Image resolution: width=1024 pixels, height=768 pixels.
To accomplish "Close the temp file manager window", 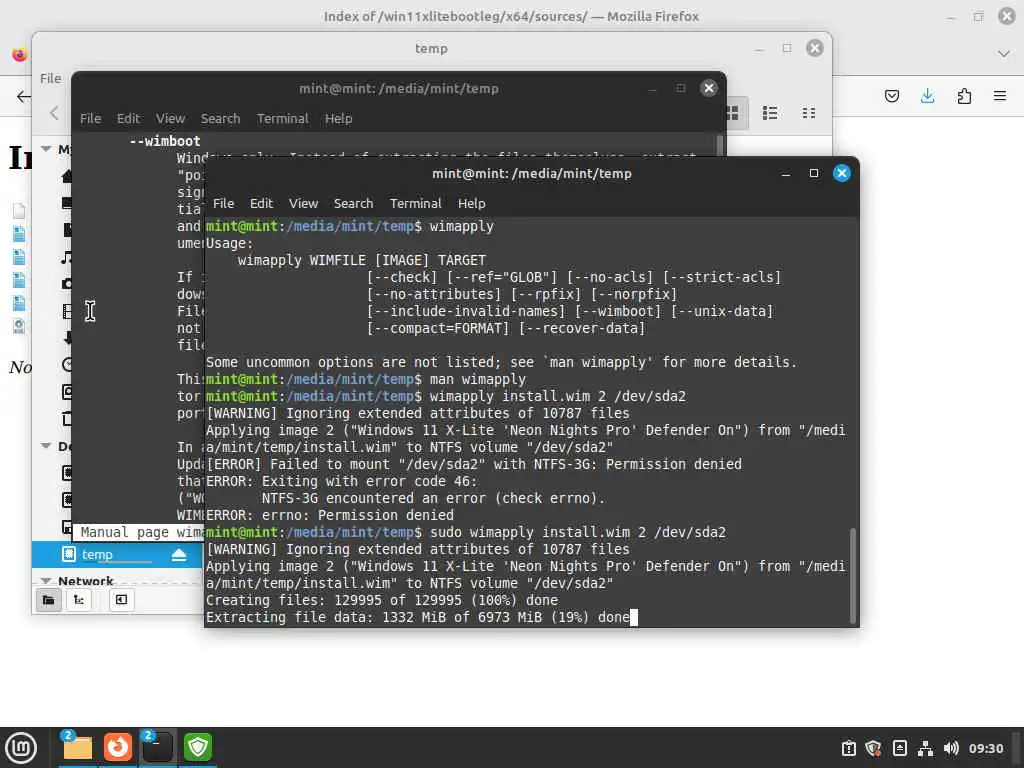I will pos(814,48).
